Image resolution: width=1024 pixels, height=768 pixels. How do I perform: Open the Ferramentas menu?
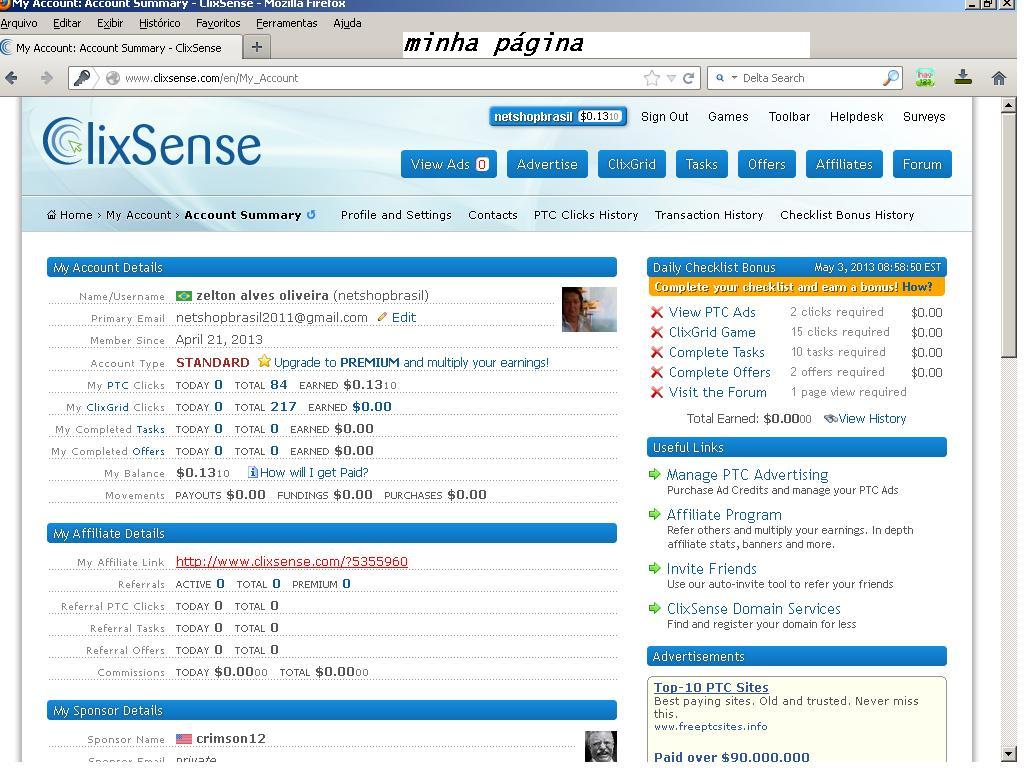(x=287, y=23)
